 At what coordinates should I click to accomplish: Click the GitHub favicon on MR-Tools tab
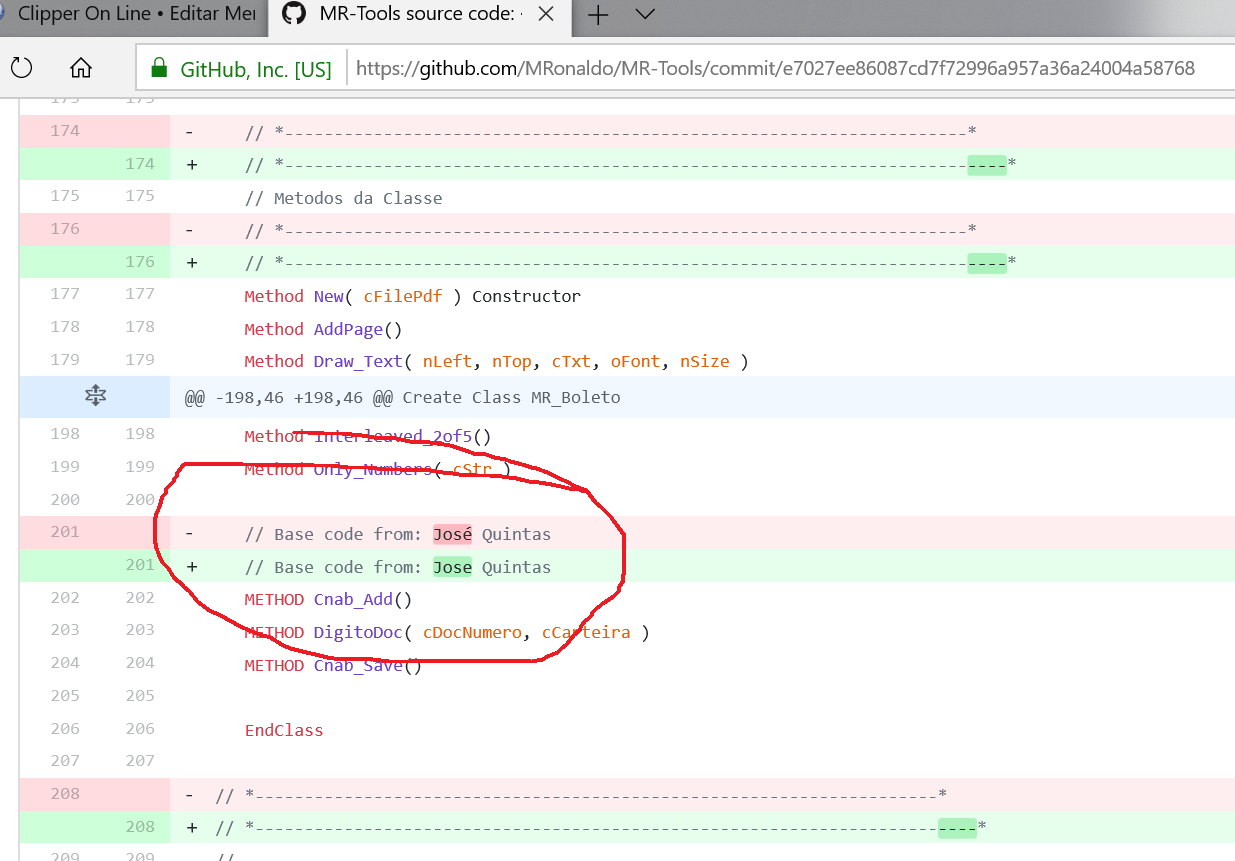coord(293,14)
